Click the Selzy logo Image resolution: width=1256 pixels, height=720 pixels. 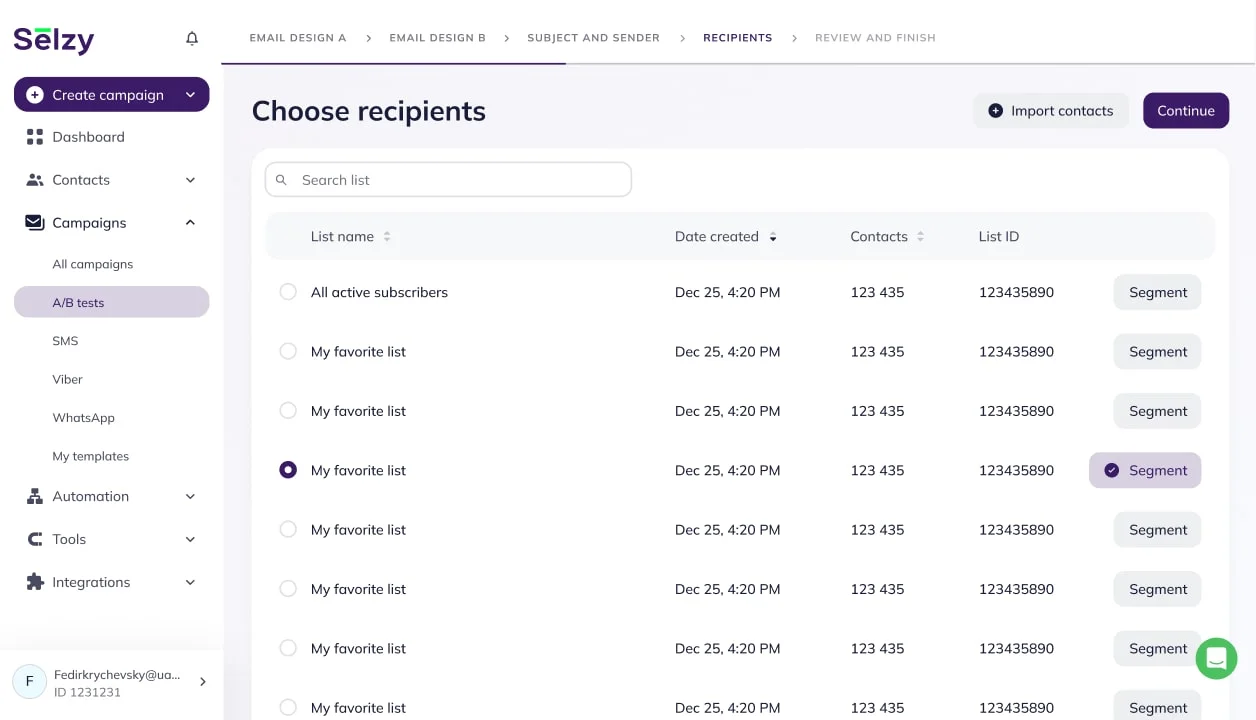(54, 40)
